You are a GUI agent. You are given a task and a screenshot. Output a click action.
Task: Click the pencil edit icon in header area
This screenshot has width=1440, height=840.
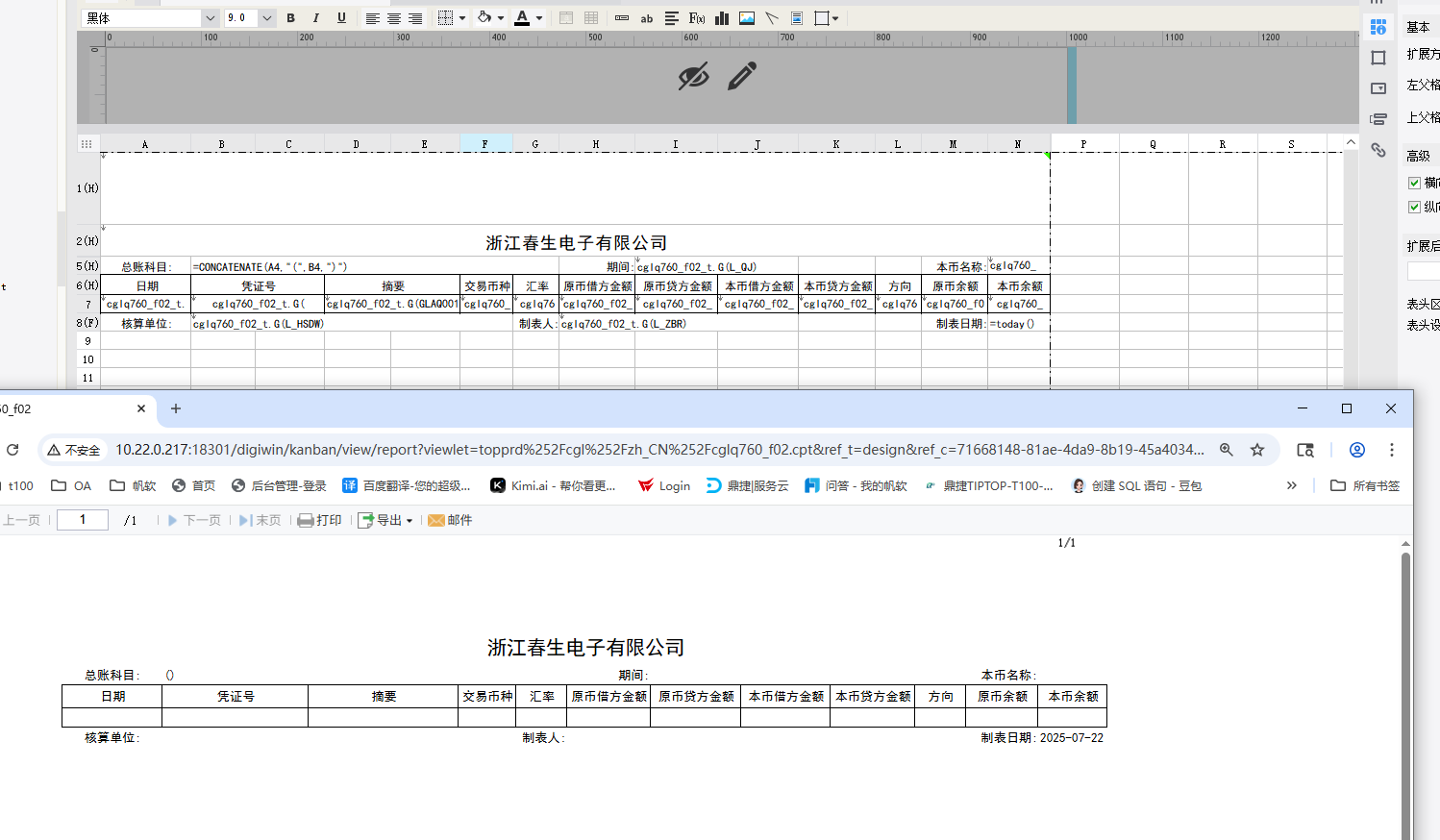point(742,76)
